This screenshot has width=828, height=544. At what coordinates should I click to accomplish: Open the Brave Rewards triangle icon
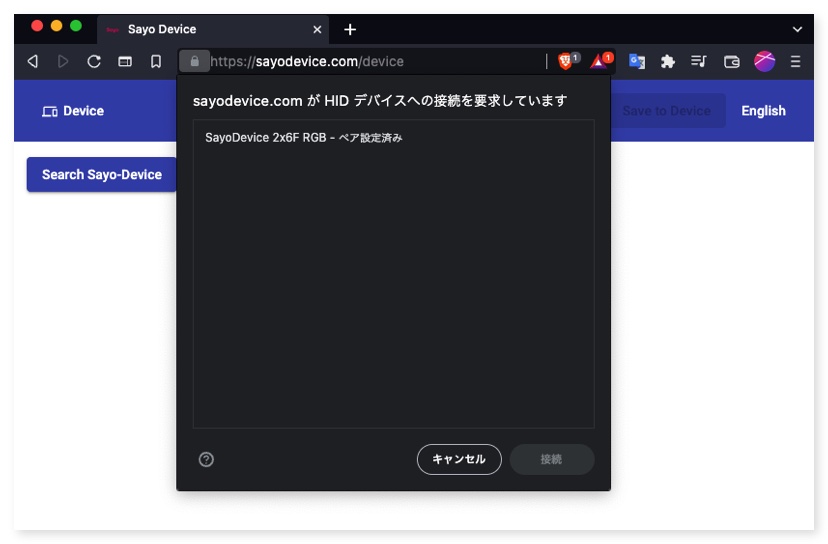[600, 61]
